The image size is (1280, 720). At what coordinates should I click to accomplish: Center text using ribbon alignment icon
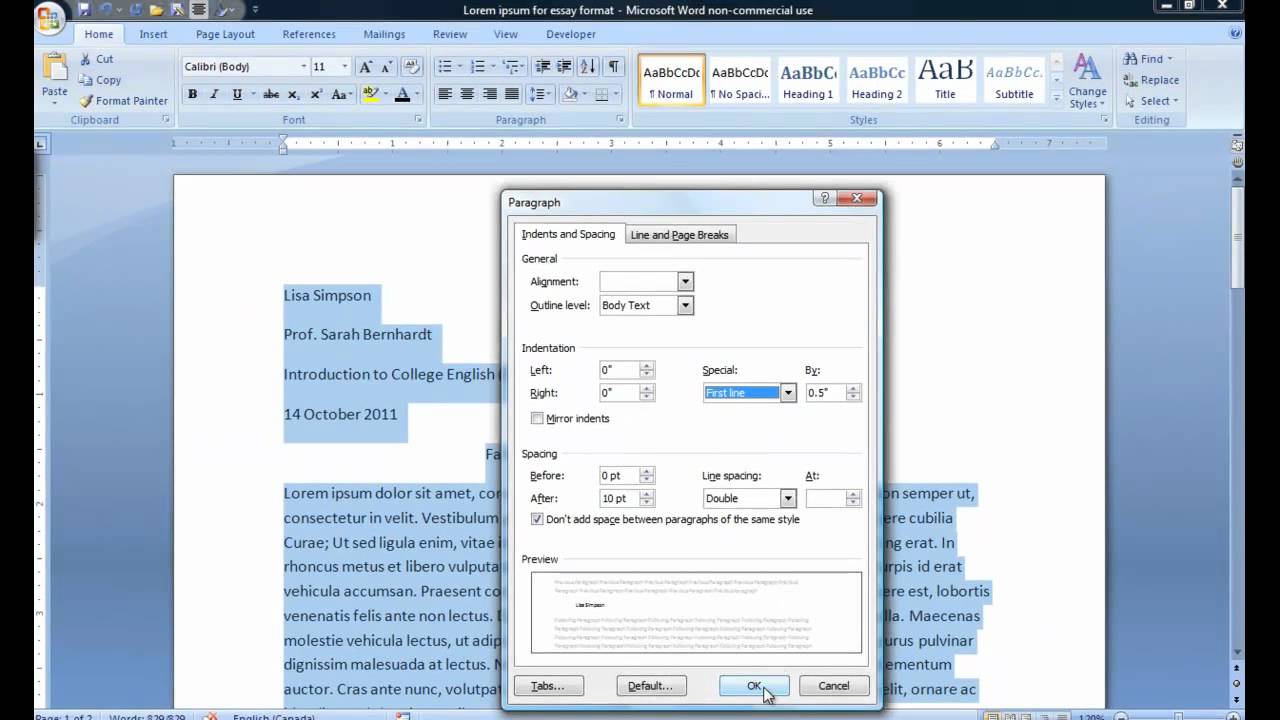point(467,95)
